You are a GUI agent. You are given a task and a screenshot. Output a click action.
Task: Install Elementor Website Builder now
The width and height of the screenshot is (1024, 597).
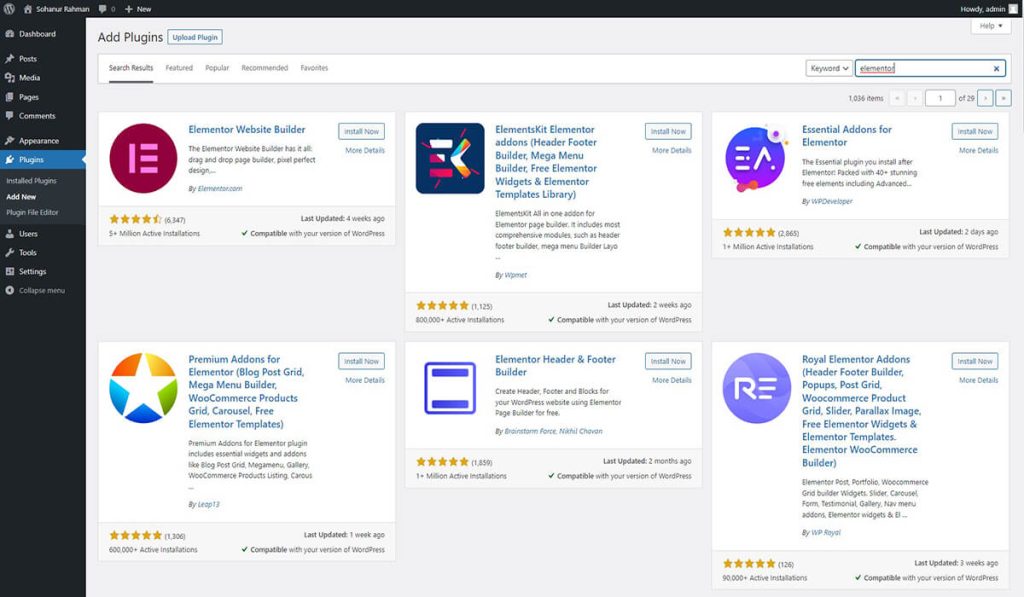(361, 131)
